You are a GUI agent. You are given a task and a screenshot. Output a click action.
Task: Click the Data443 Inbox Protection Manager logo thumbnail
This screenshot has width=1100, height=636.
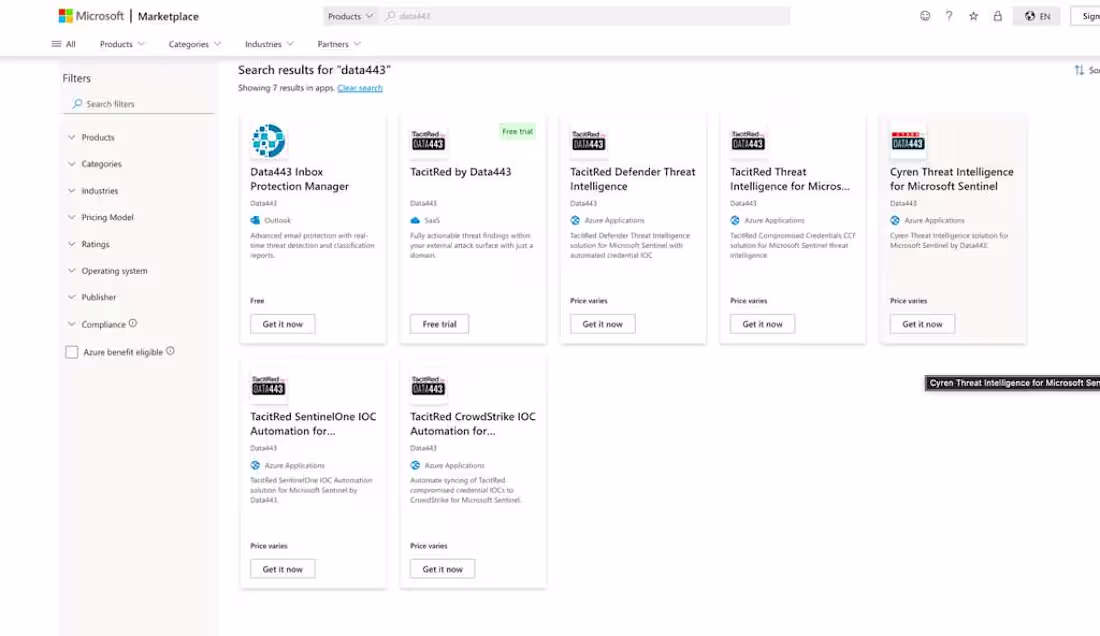267,140
